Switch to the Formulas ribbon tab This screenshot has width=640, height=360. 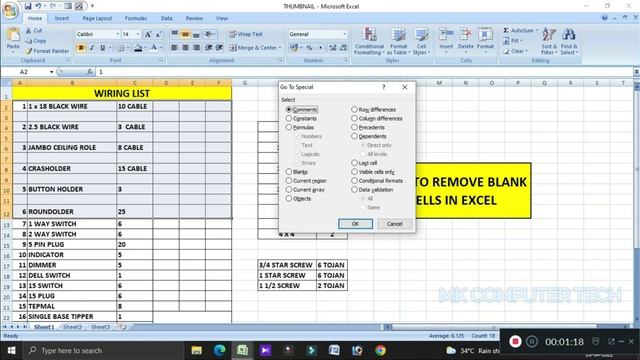coord(136,18)
